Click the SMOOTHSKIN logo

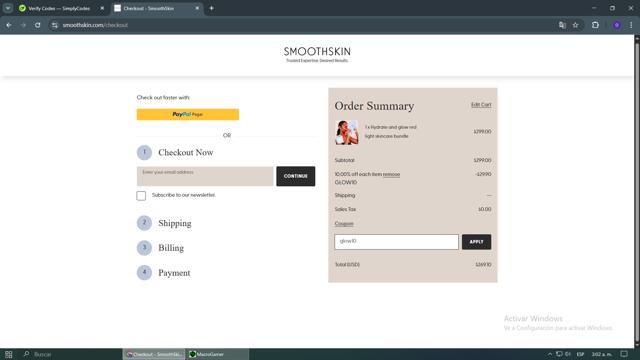click(317, 54)
